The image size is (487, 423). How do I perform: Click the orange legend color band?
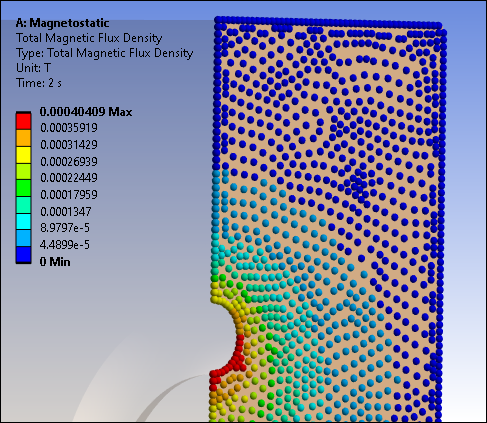pos(23,138)
